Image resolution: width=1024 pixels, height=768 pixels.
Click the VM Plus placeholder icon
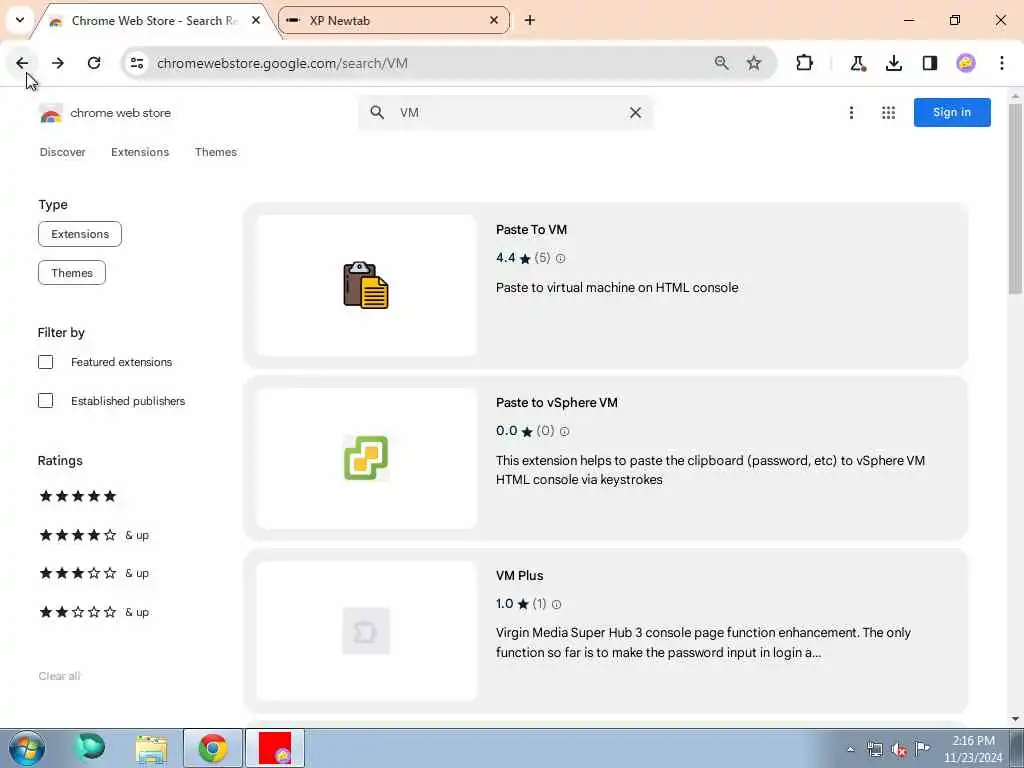pos(366,631)
